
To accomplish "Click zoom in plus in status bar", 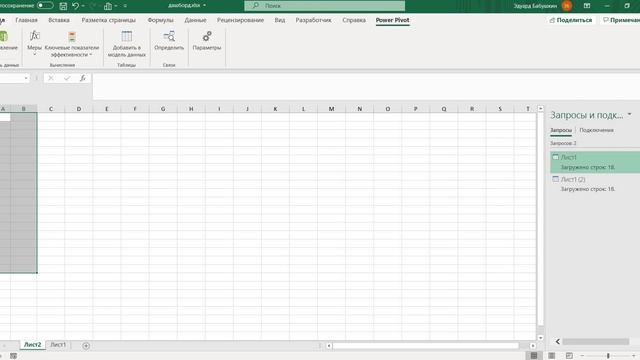I will pyautogui.click(x=634, y=356).
